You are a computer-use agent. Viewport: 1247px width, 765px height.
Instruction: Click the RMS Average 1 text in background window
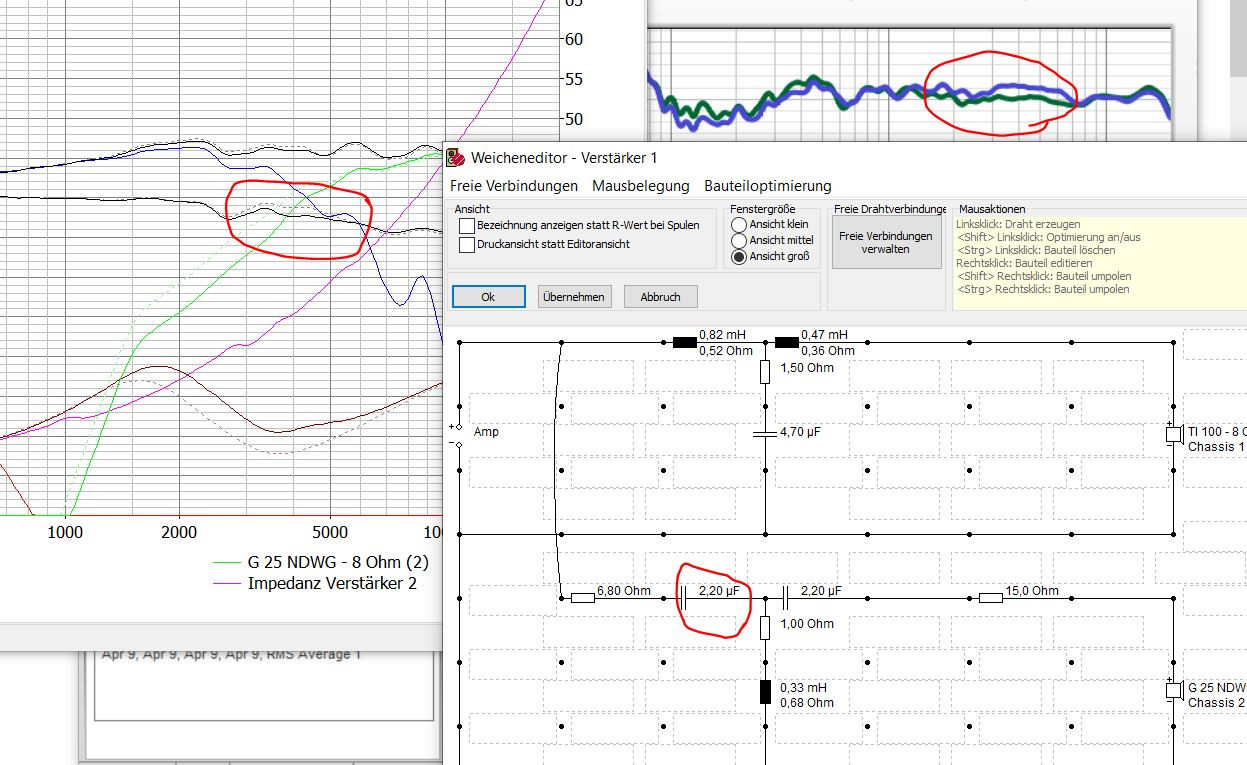coord(313,655)
